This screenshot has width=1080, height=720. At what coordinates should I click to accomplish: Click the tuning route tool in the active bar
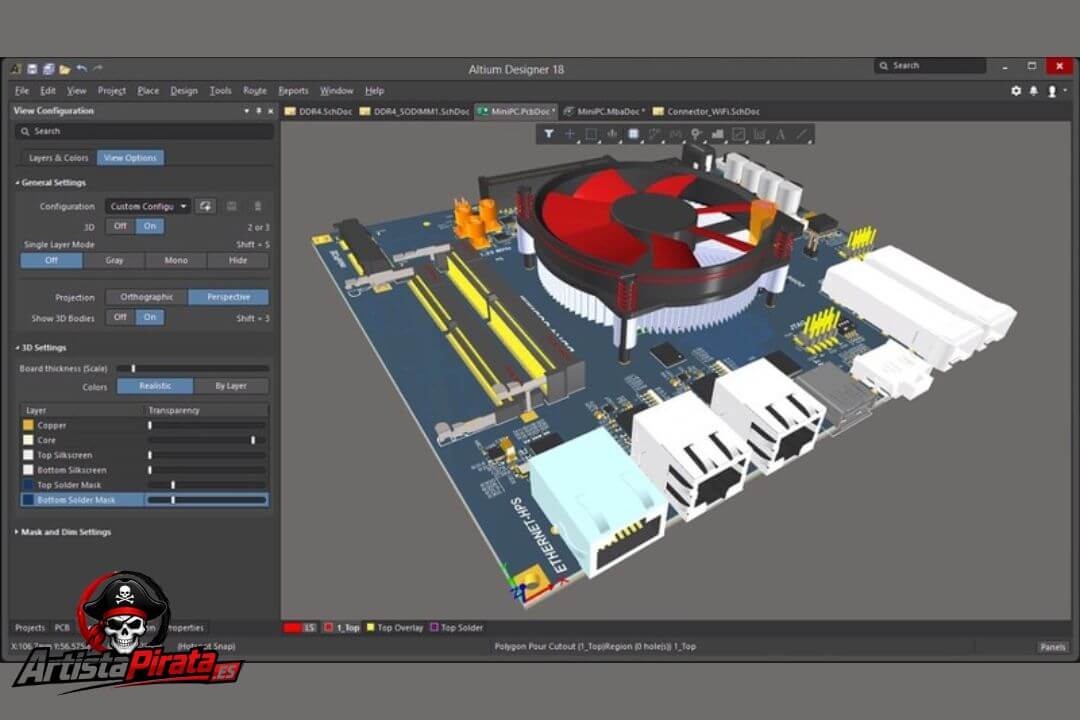[676, 134]
